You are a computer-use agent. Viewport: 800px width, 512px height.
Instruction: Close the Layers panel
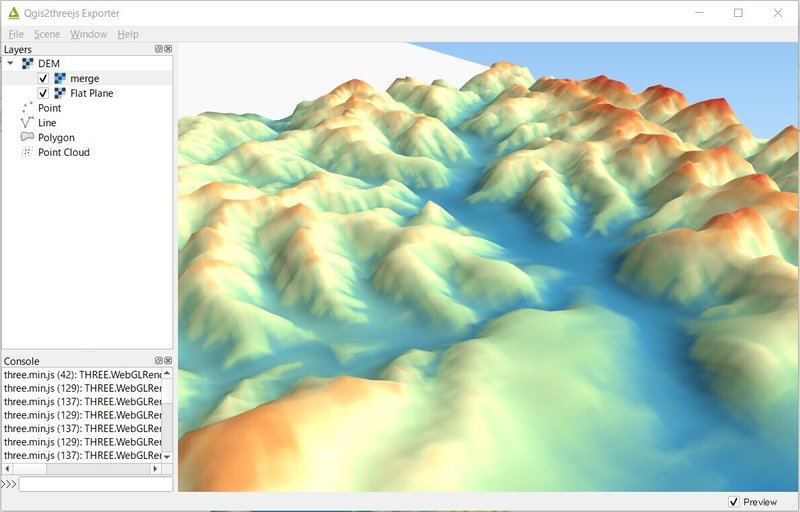(168, 49)
